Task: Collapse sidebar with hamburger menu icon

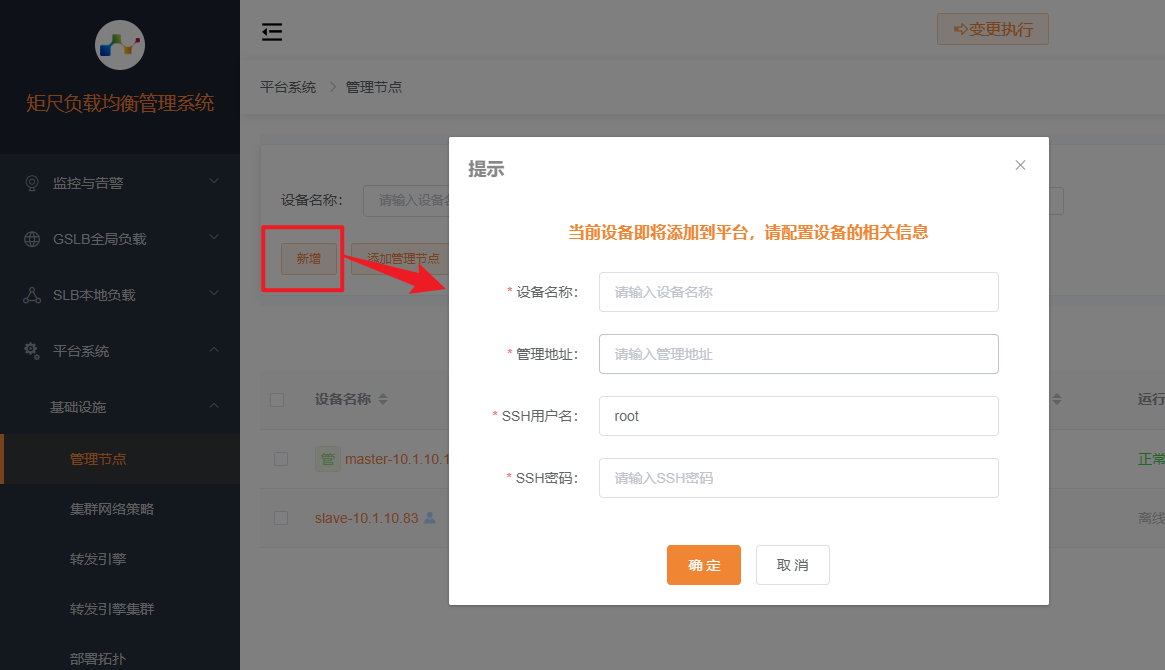Action: pos(272,32)
